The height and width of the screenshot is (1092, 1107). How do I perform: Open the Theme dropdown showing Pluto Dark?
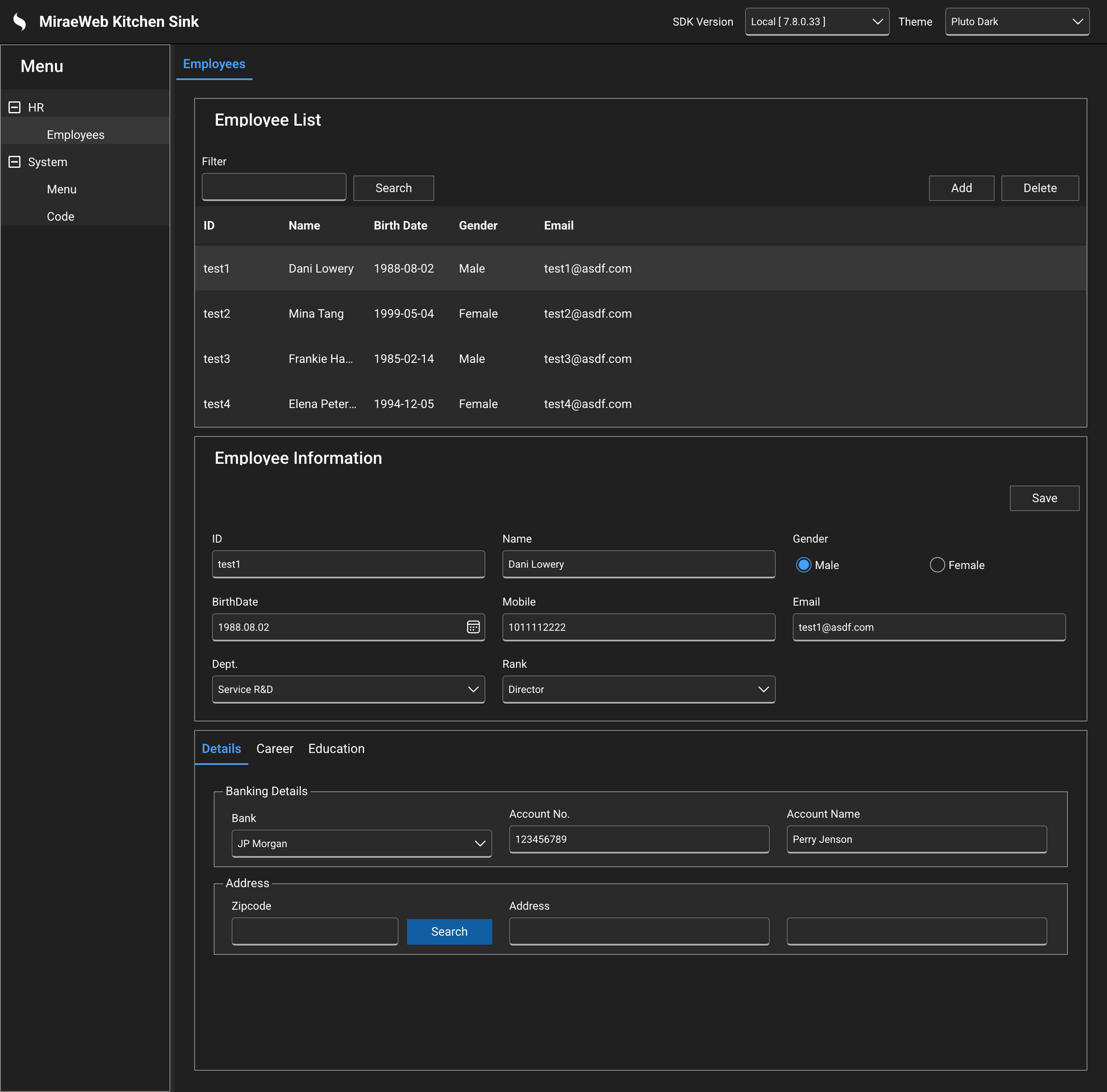tap(1017, 21)
